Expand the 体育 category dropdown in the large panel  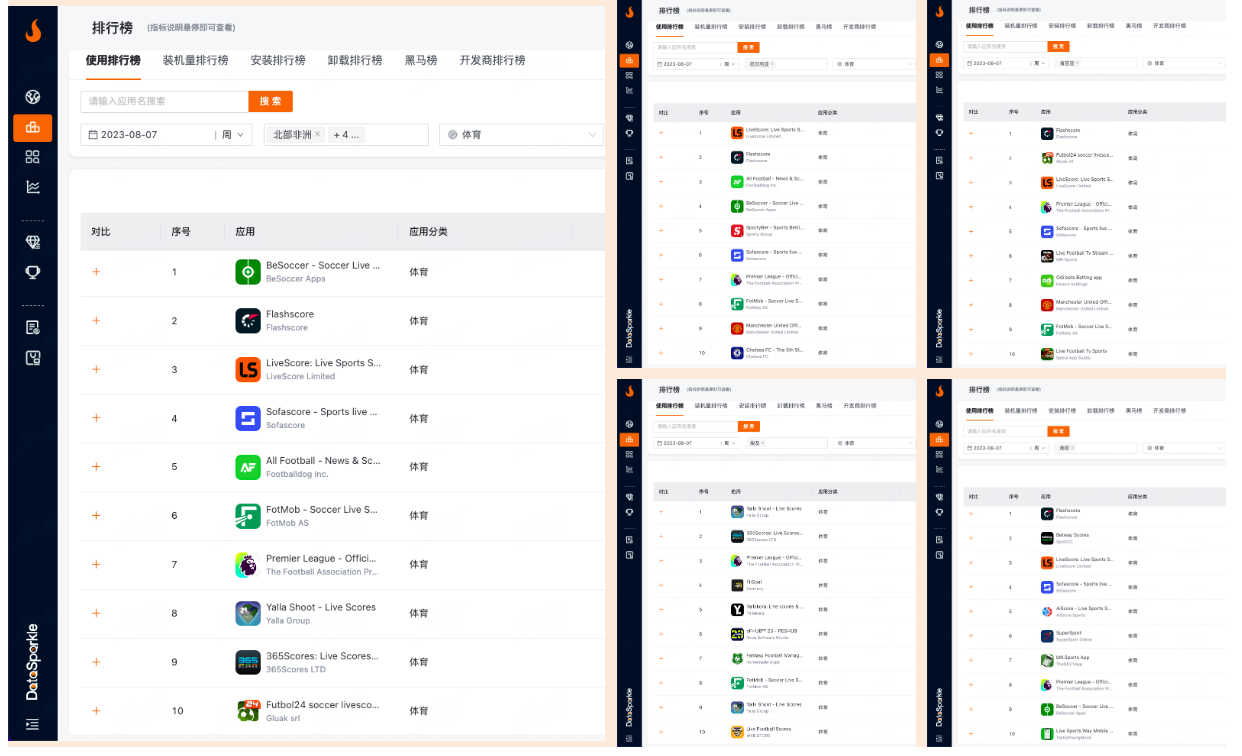coord(521,135)
